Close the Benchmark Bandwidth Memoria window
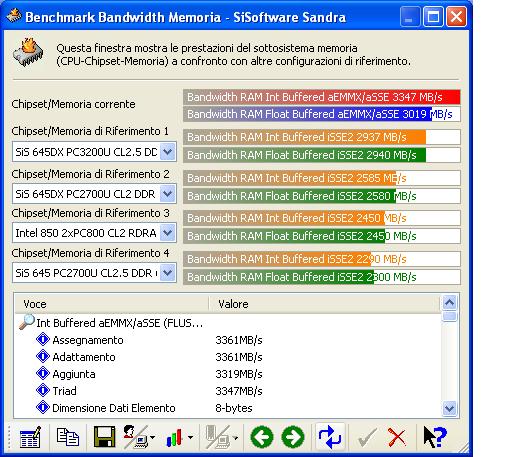The width and height of the screenshot is (512, 457). (456, 17)
